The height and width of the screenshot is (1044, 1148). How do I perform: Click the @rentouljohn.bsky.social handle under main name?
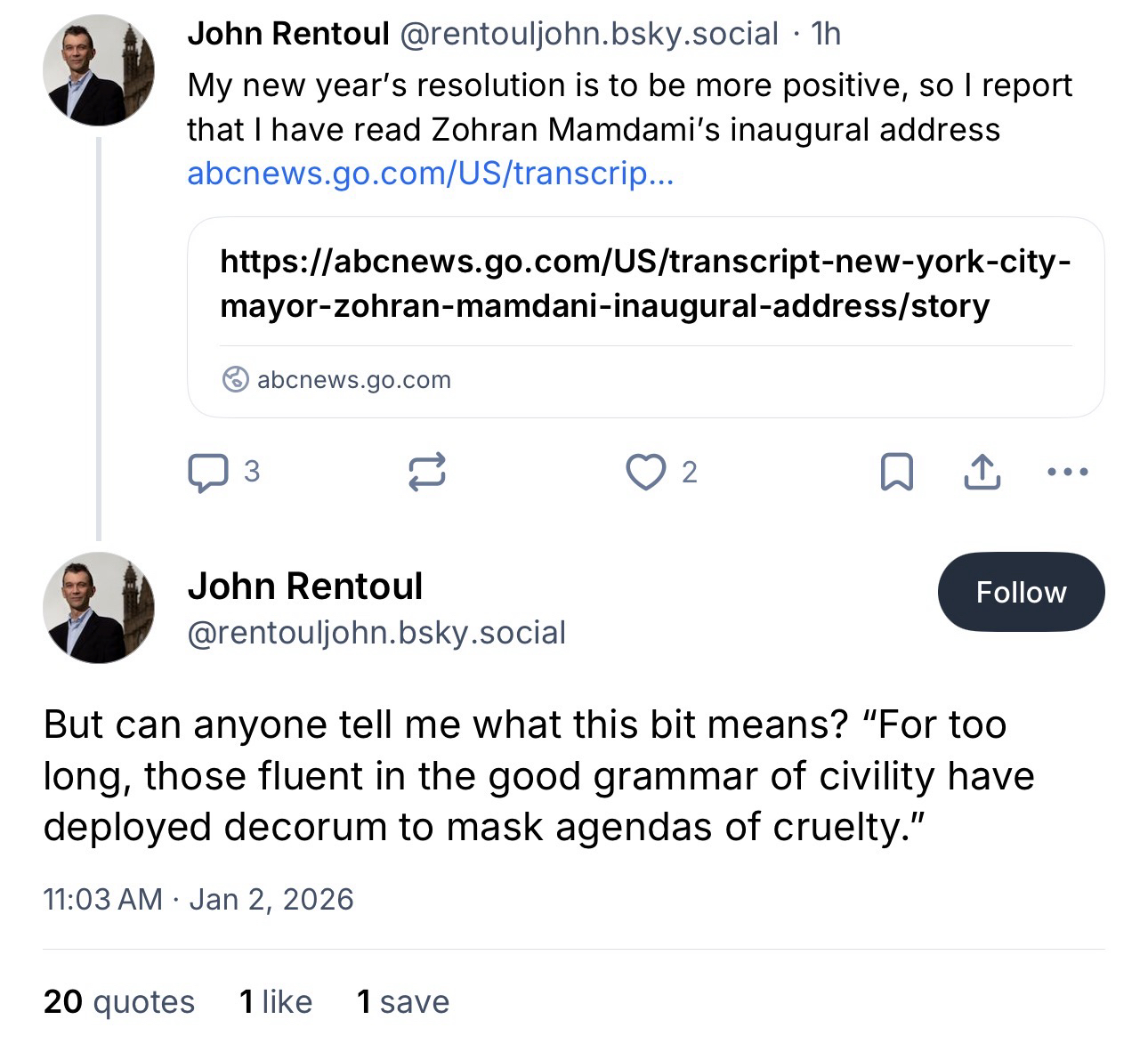pyautogui.click(x=376, y=633)
